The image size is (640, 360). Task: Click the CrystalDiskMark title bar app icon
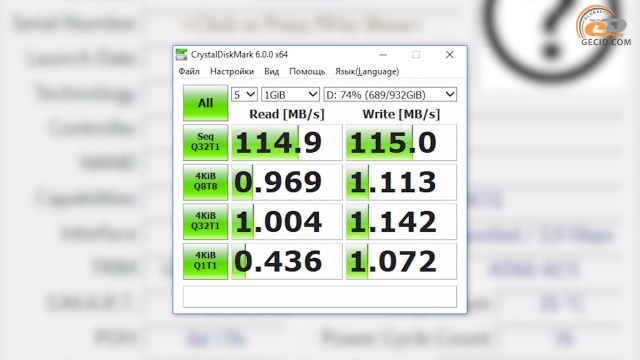(x=181, y=54)
